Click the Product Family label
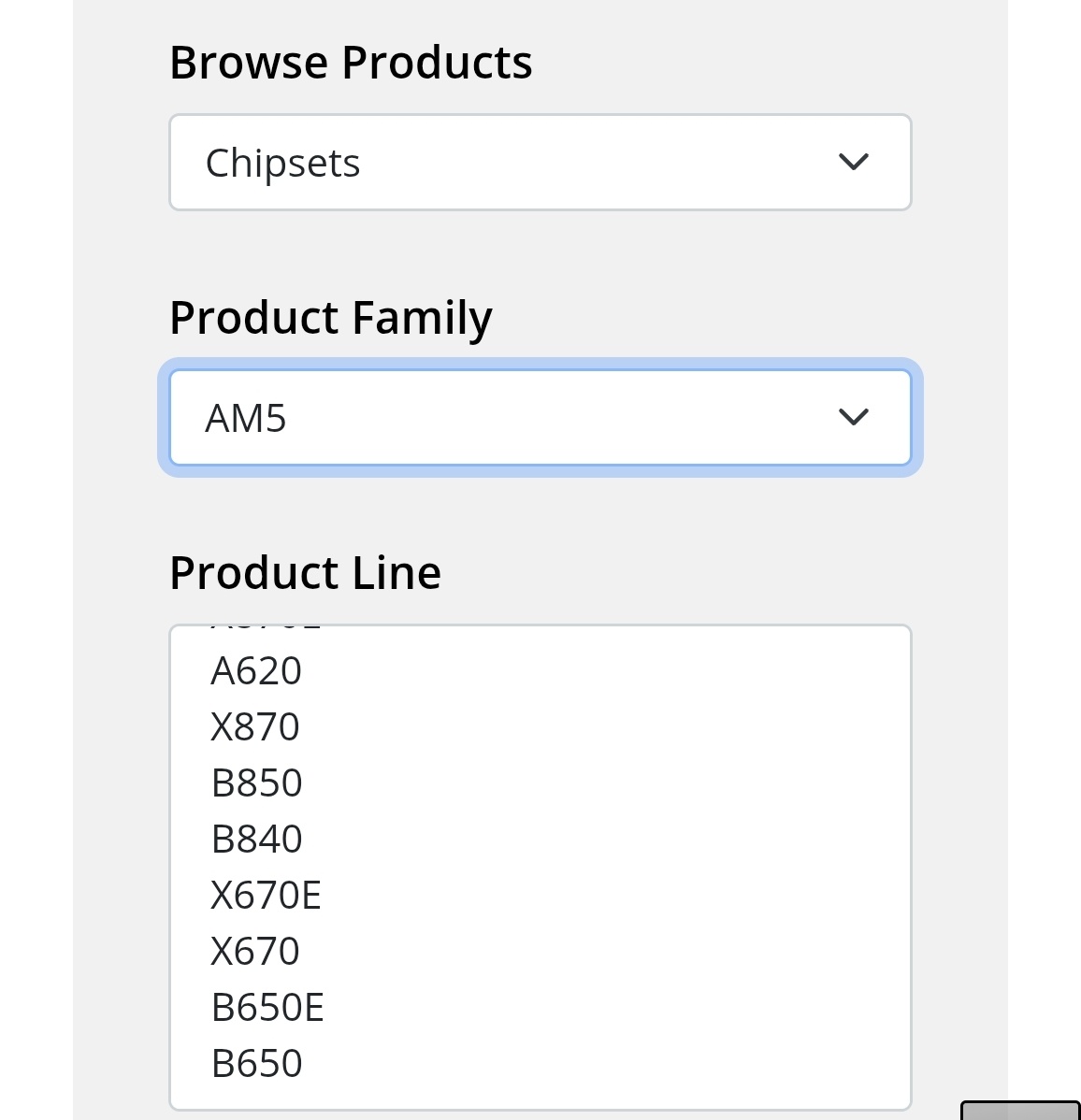 [x=330, y=318]
